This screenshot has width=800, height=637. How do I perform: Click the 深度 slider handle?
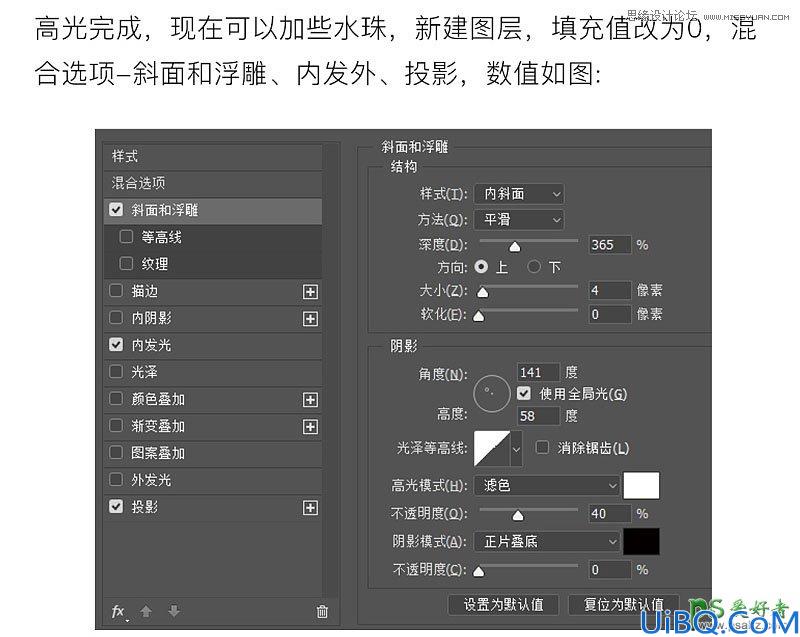coord(515,247)
